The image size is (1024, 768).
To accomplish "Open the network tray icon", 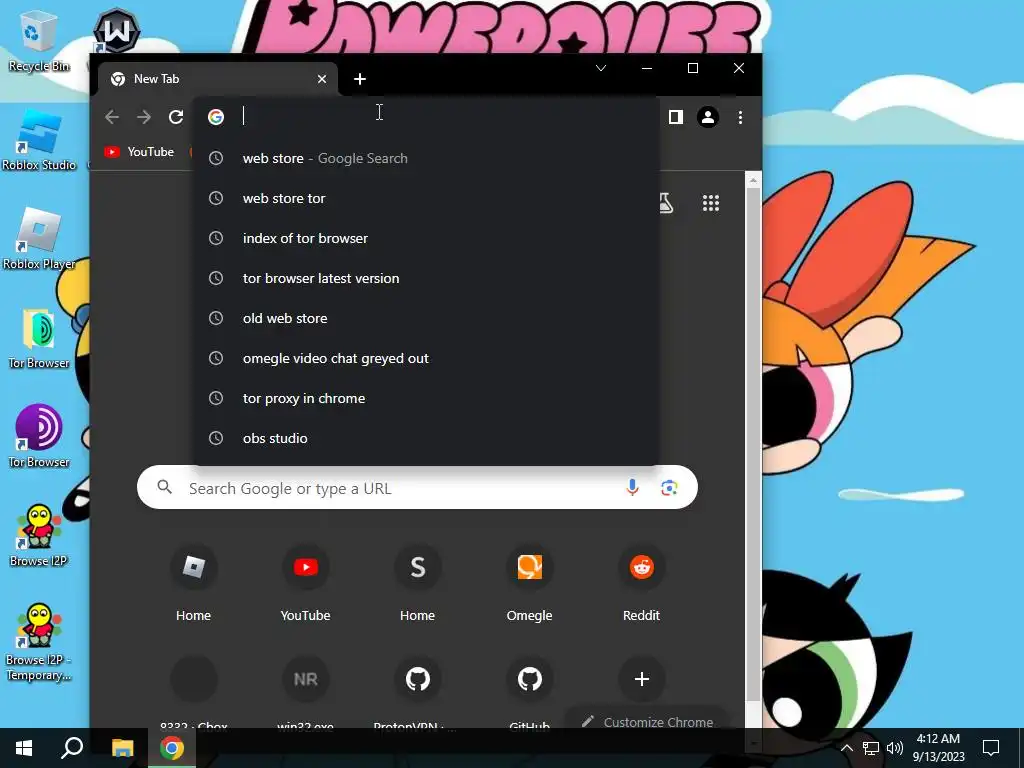I will pos(871,748).
